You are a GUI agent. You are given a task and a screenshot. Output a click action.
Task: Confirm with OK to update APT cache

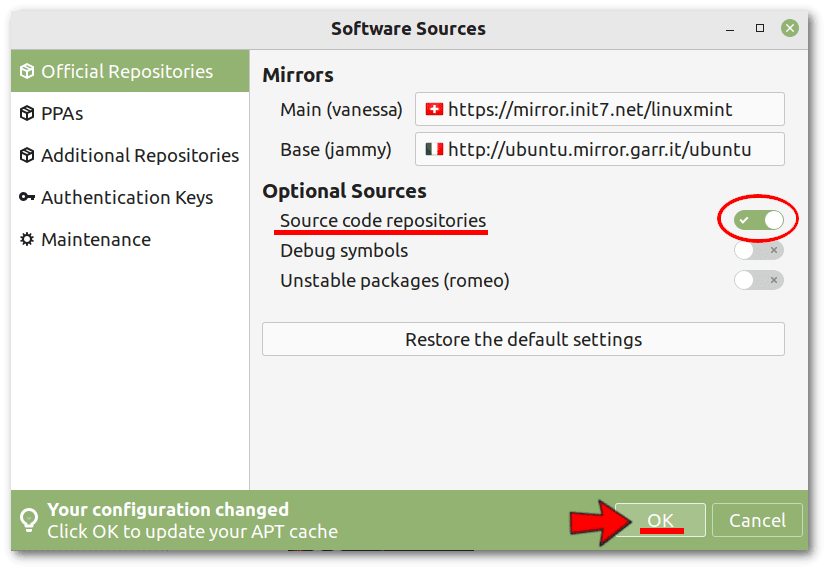(x=660, y=520)
